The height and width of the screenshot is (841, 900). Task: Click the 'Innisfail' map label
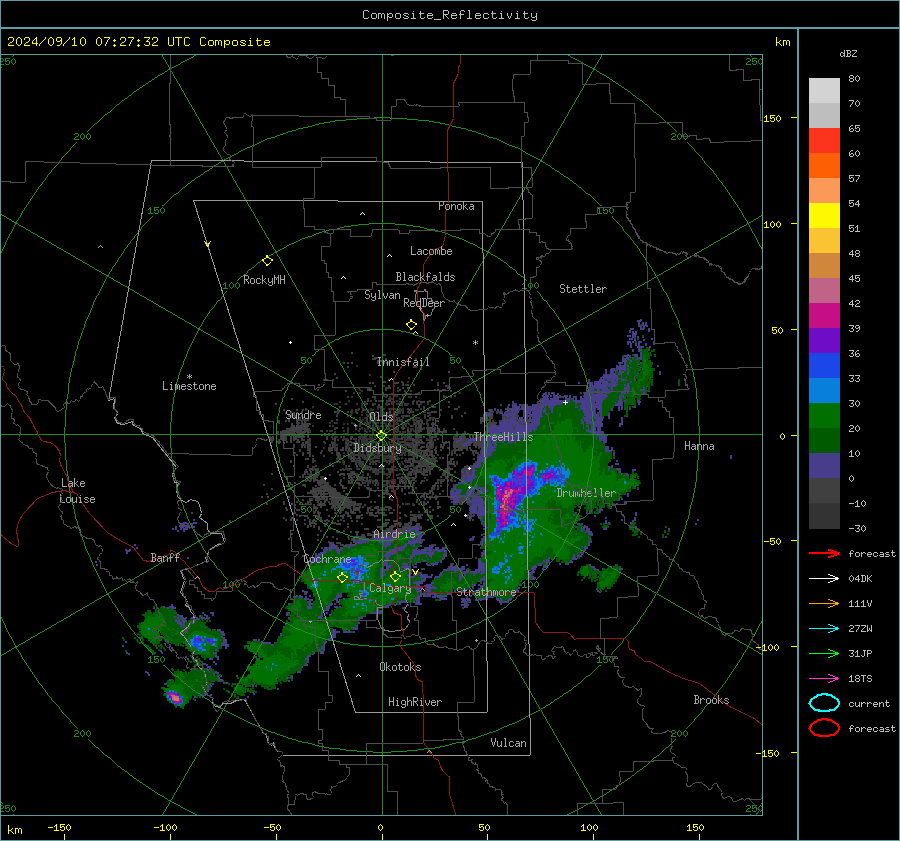(403, 362)
